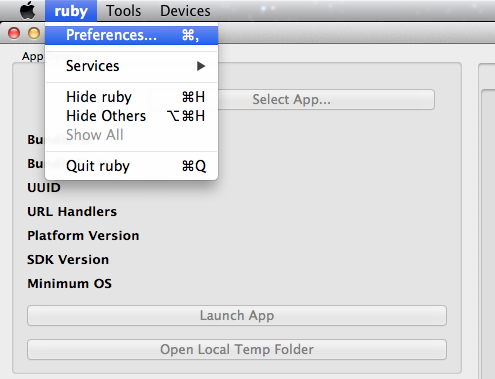This screenshot has width=495, height=379.
Task: Click the Platform Version label
Action: click(x=83, y=236)
